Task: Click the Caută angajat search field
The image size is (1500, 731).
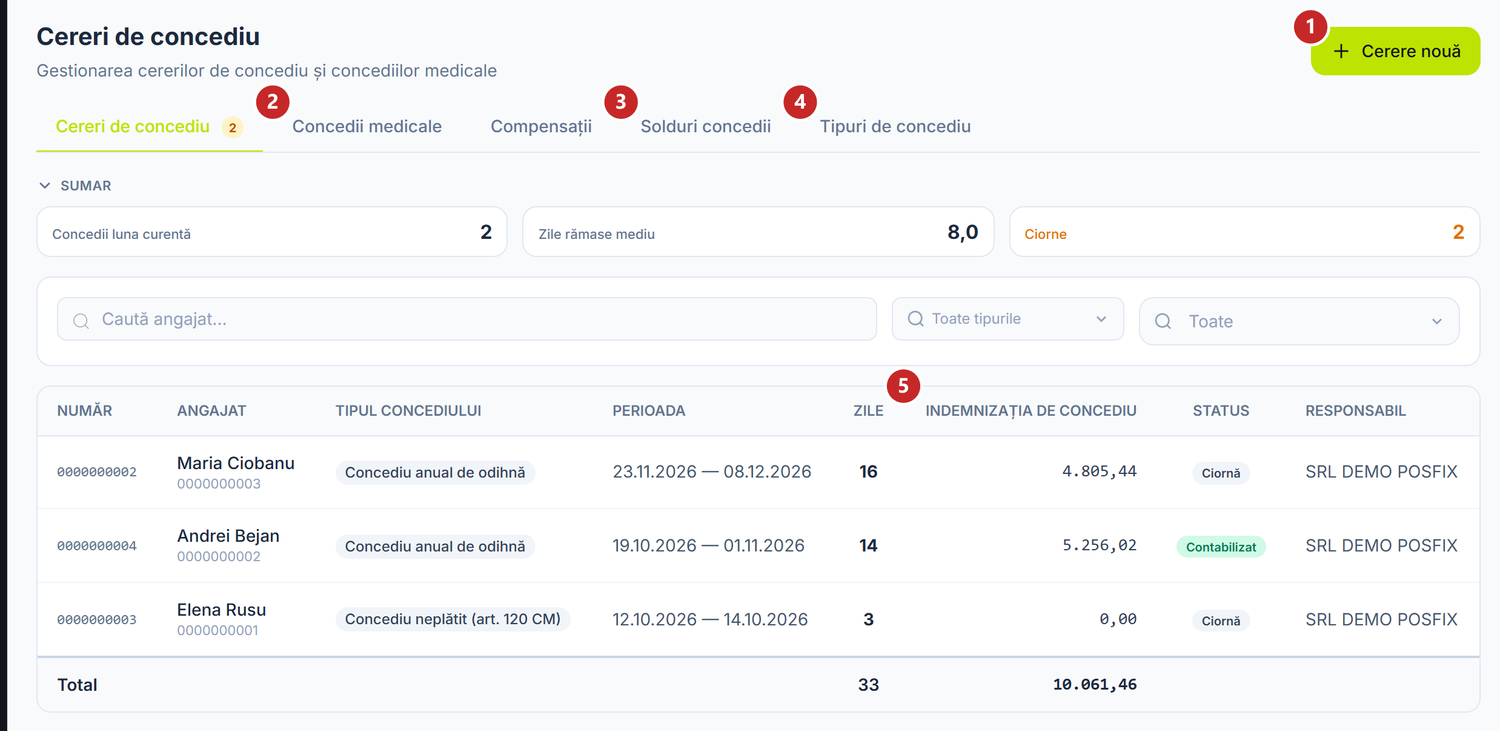Action: [x=467, y=320]
